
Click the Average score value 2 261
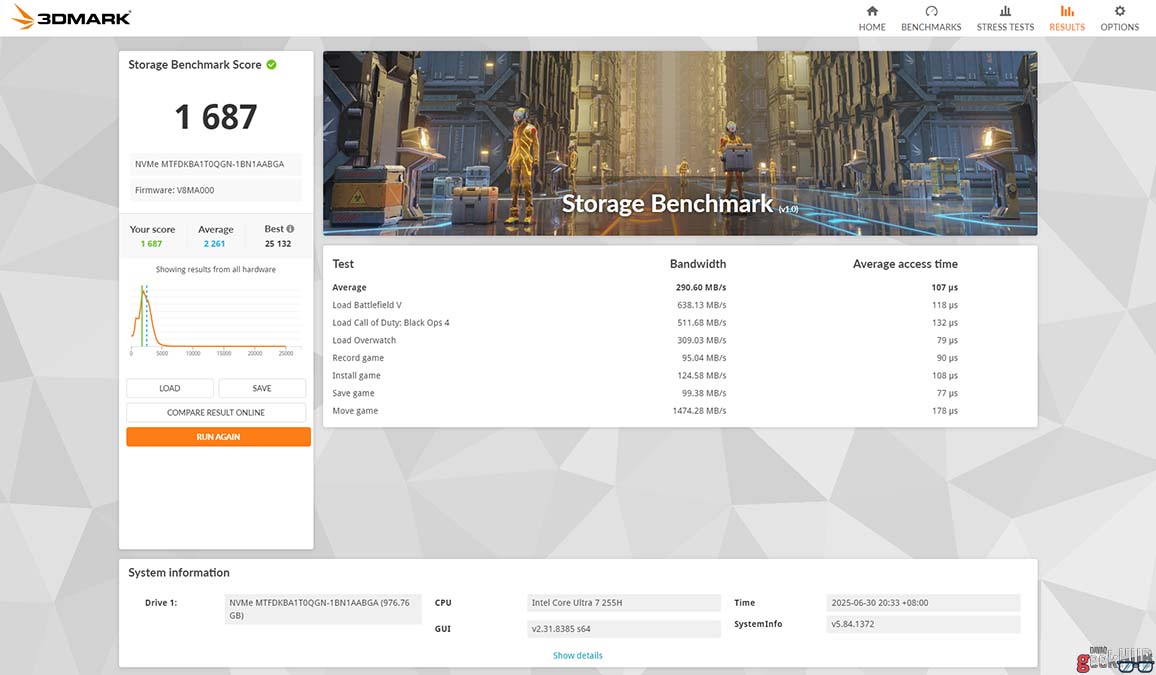click(x=215, y=244)
